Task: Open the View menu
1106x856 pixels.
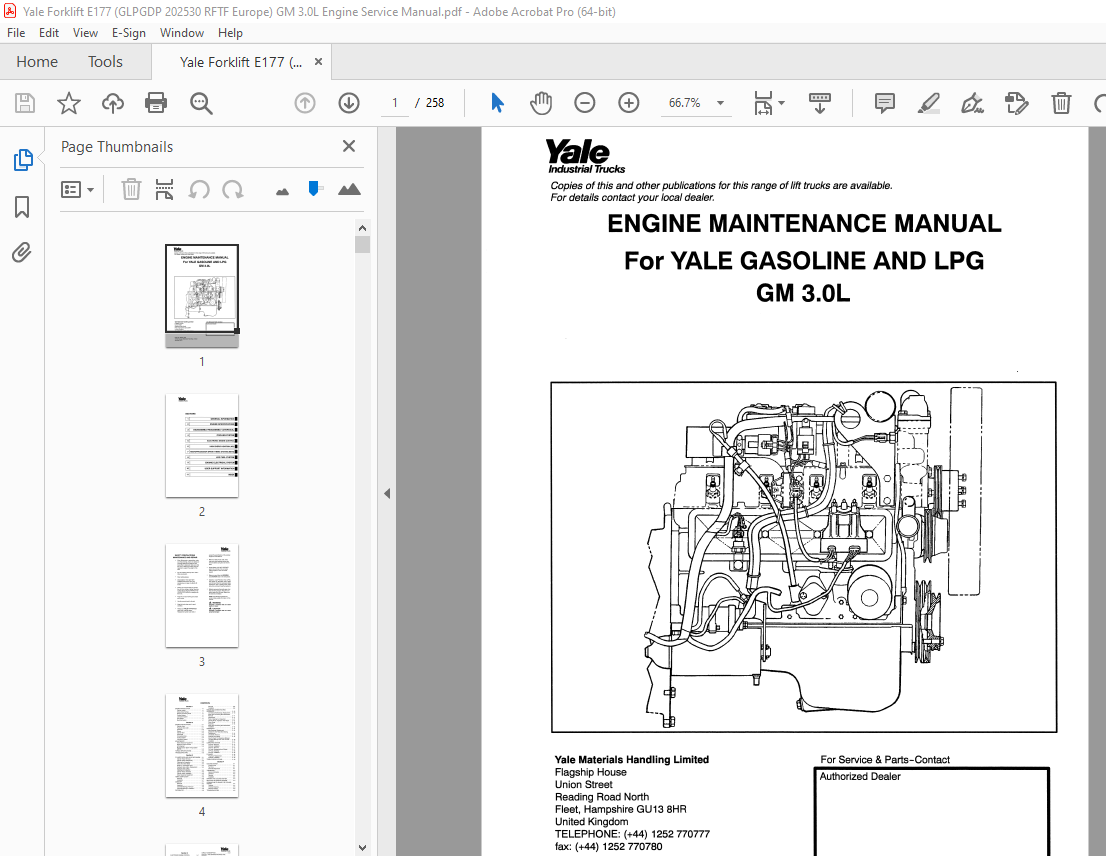Action: [x=85, y=32]
